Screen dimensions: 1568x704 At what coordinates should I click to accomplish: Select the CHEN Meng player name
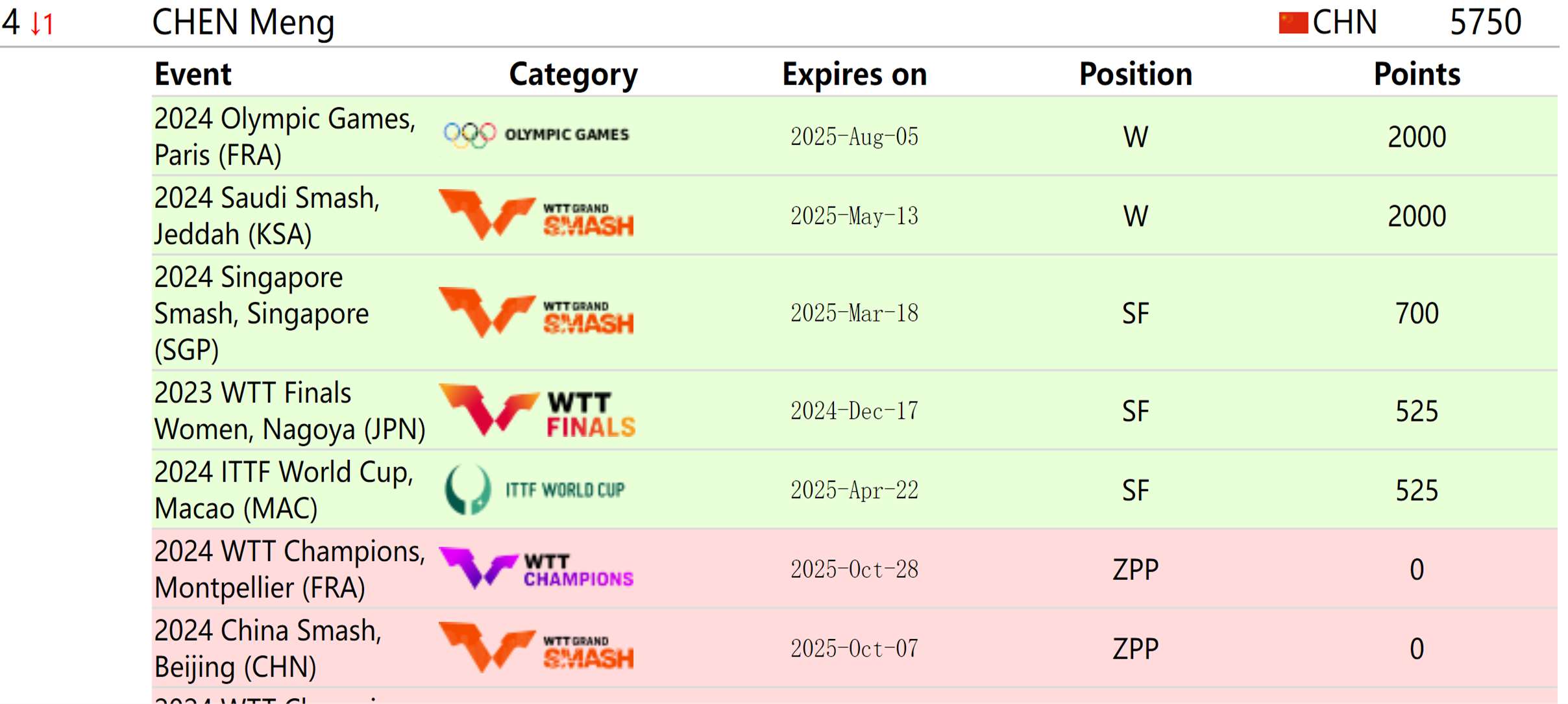pyautogui.click(x=243, y=23)
